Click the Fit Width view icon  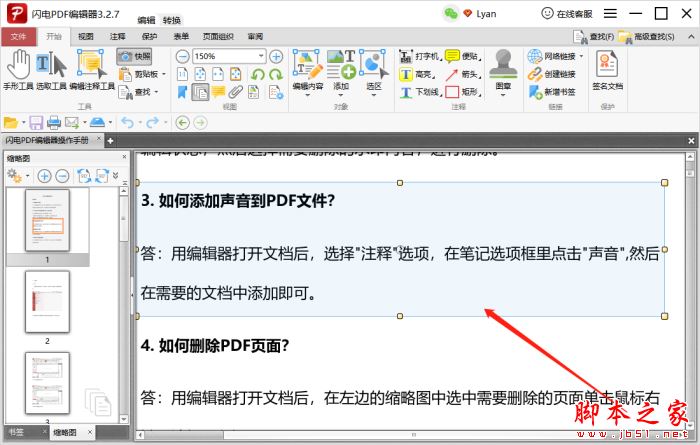[218, 74]
